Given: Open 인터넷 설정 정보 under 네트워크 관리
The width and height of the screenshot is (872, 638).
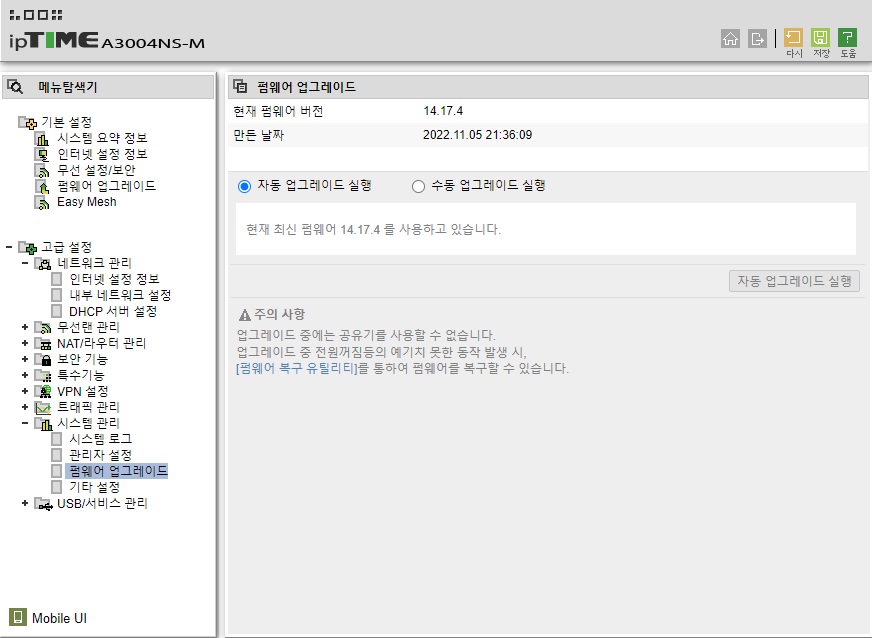Looking at the screenshot, I should point(114,279).
